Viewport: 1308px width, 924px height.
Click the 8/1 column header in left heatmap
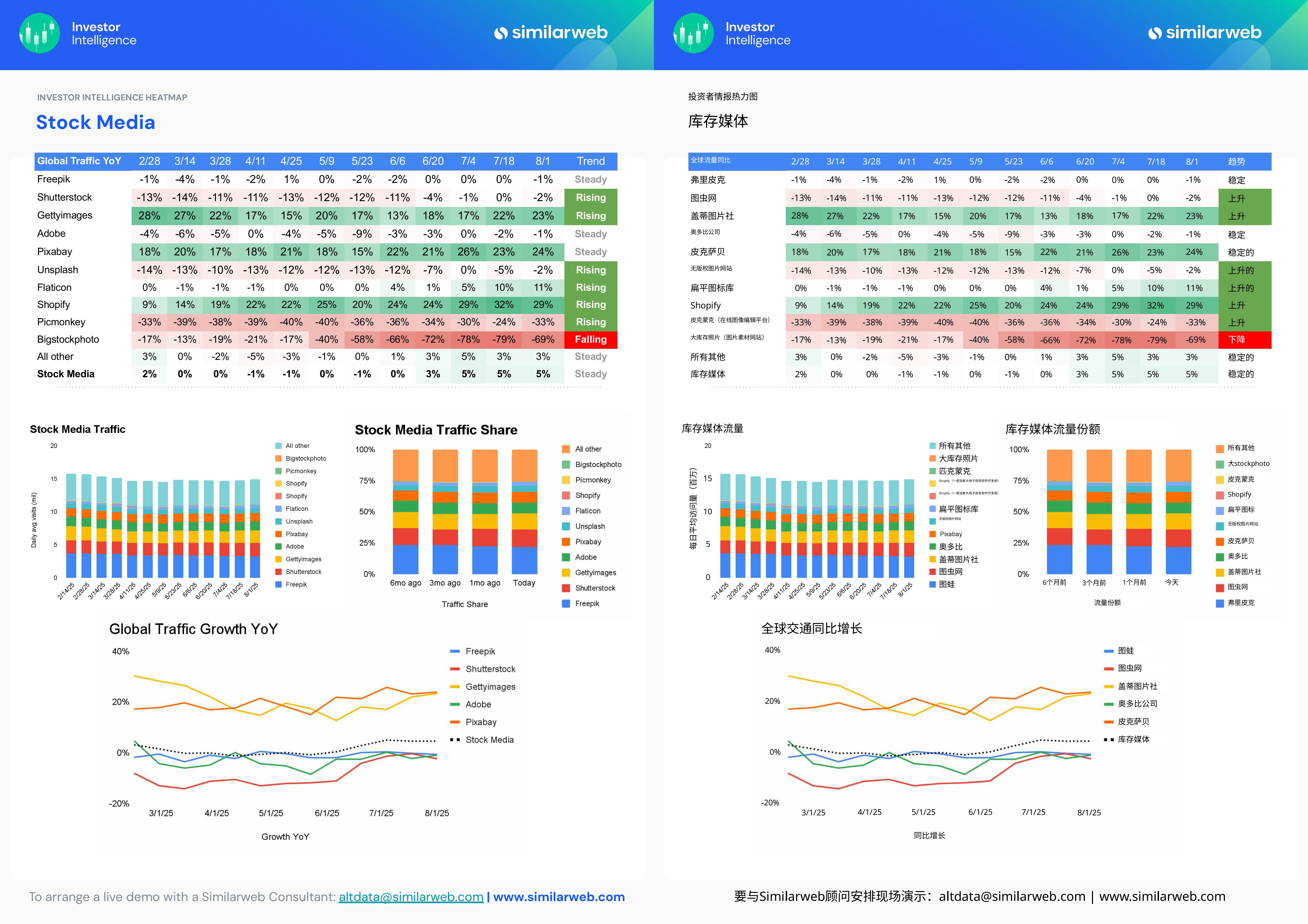coord(542,161)
